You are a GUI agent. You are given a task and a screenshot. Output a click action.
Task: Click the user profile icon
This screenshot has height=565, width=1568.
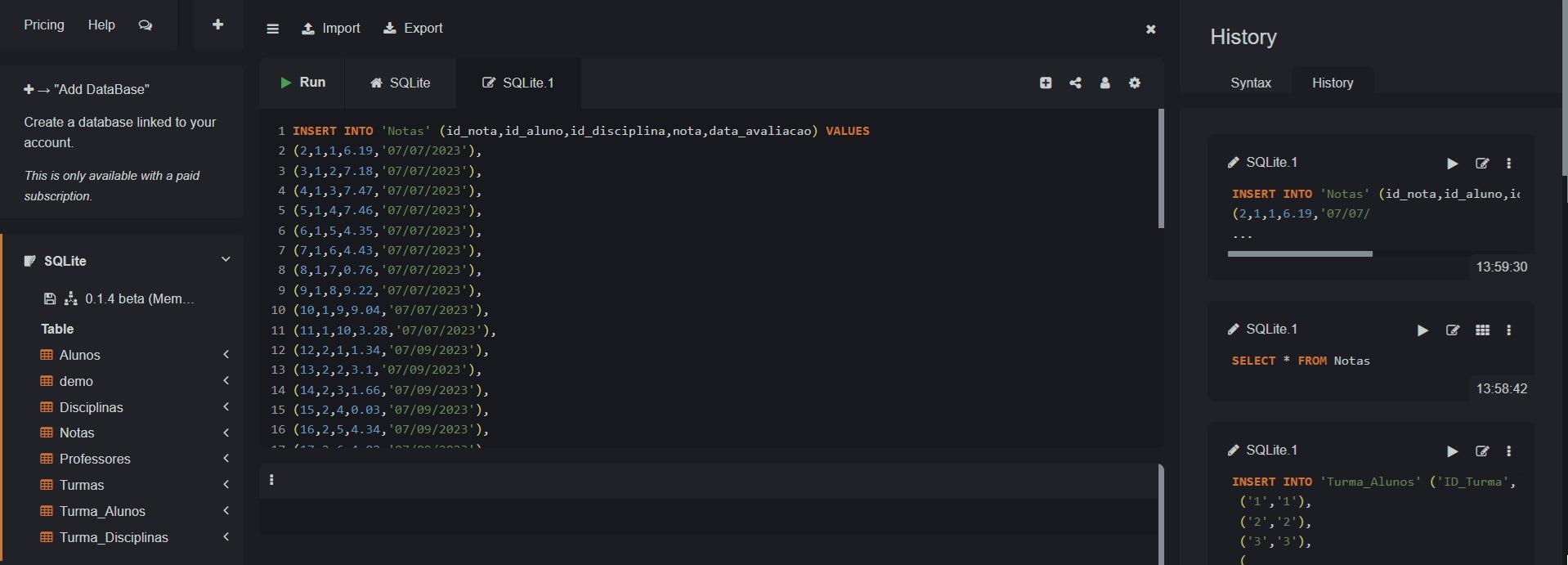click(x=1104, y=83)
